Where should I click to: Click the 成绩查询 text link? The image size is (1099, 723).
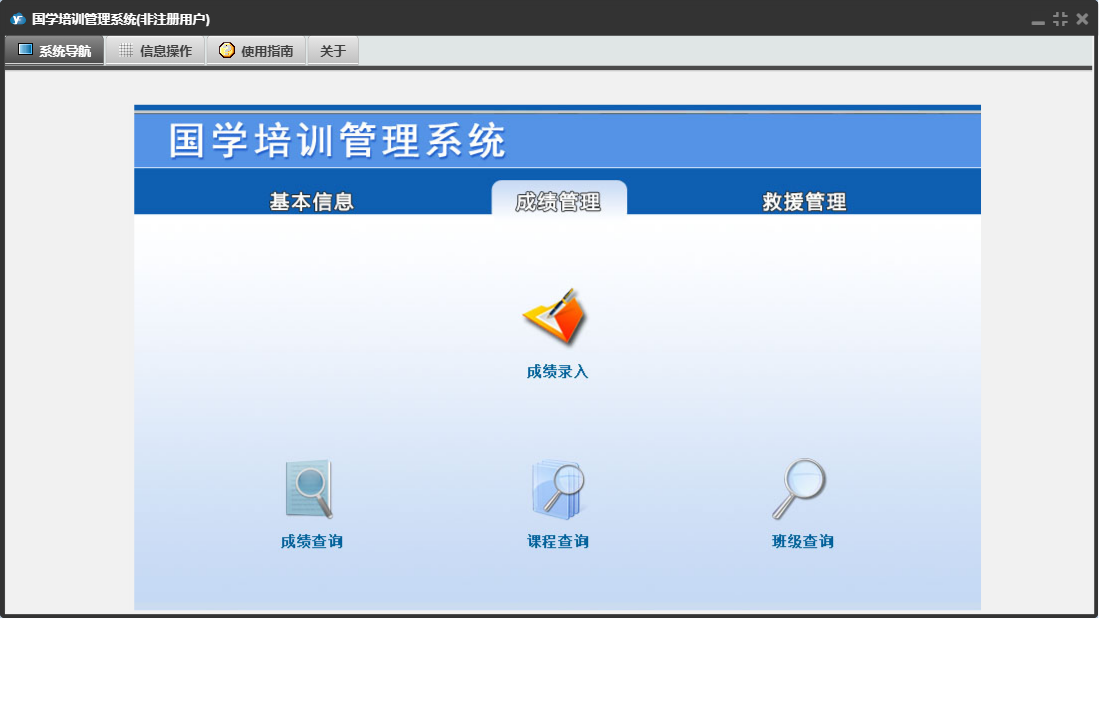coord(311,542)
